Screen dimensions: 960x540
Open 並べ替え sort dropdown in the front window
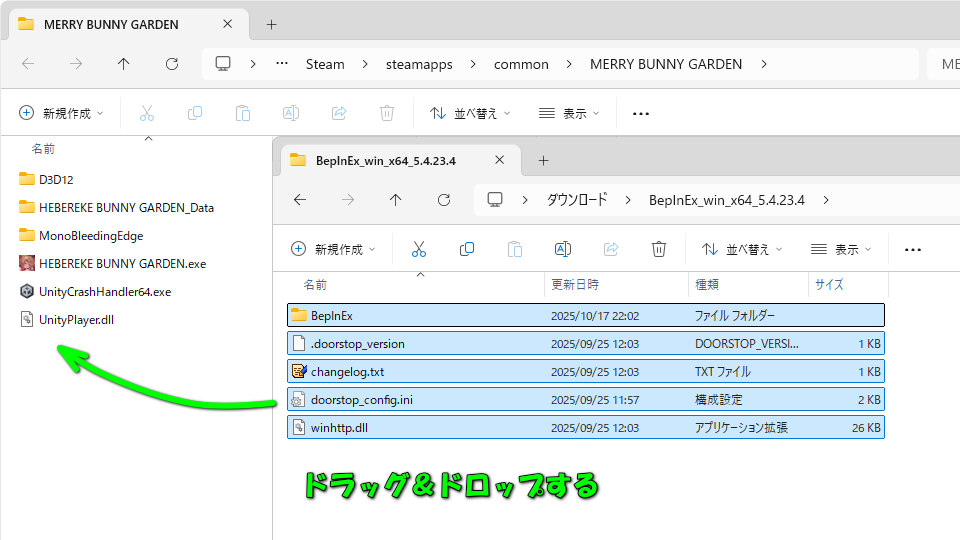(742, 249)
